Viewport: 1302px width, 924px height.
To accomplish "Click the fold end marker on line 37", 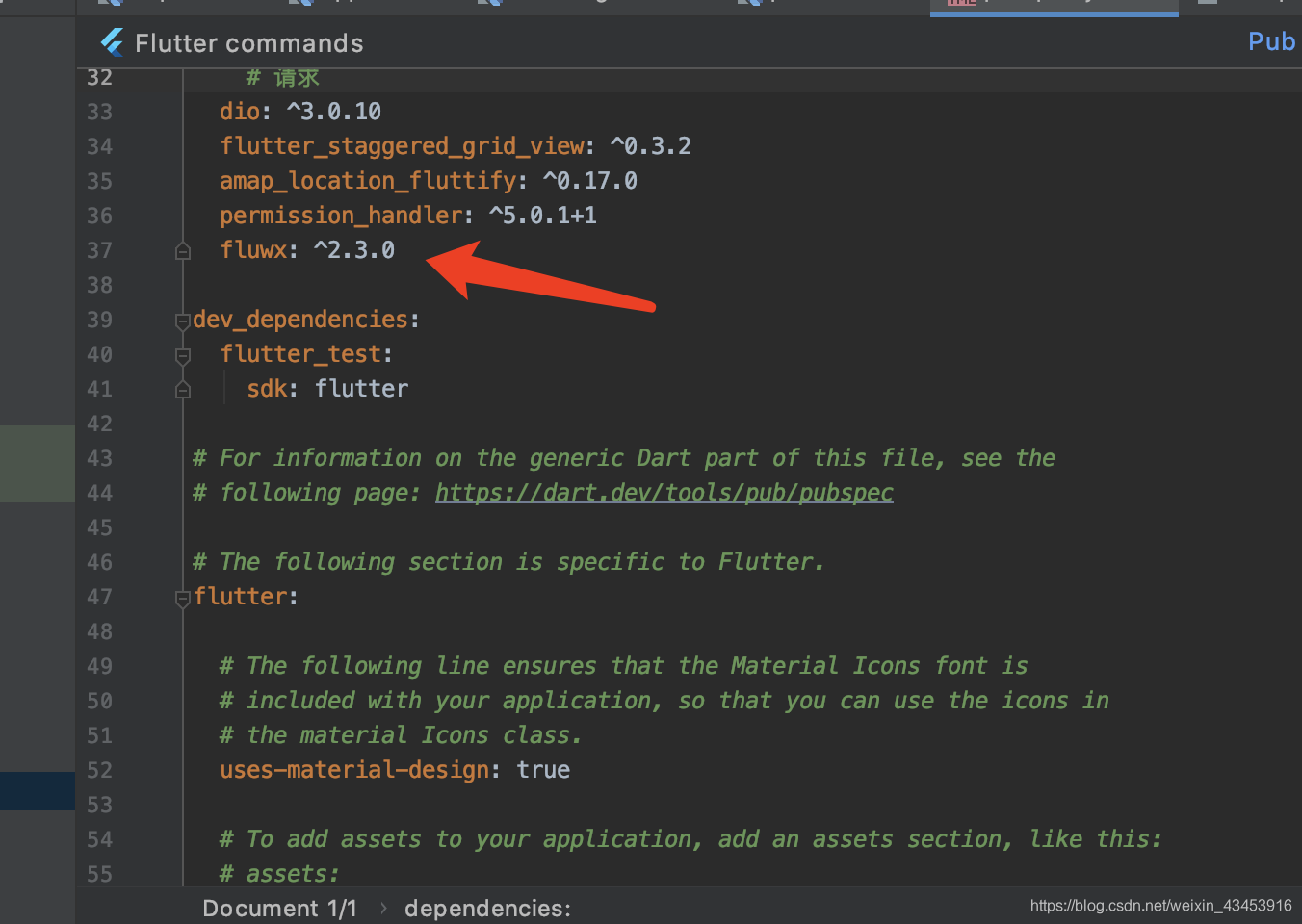I will 183,251.
